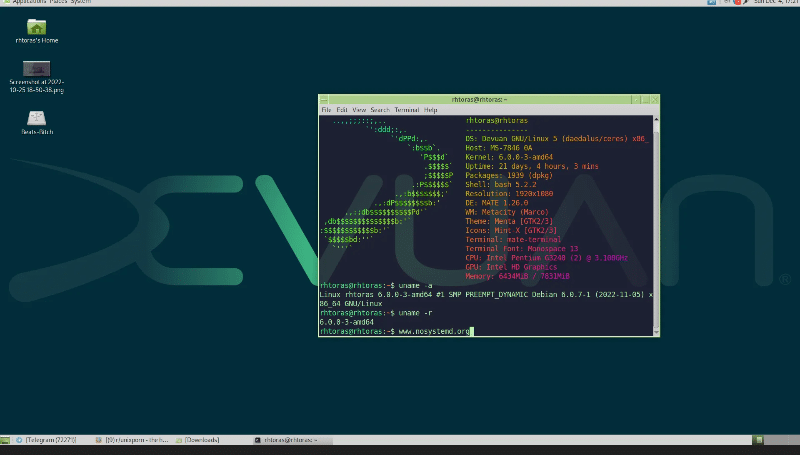
Task: Click the 'uname -a' command line
Action: 376,286
